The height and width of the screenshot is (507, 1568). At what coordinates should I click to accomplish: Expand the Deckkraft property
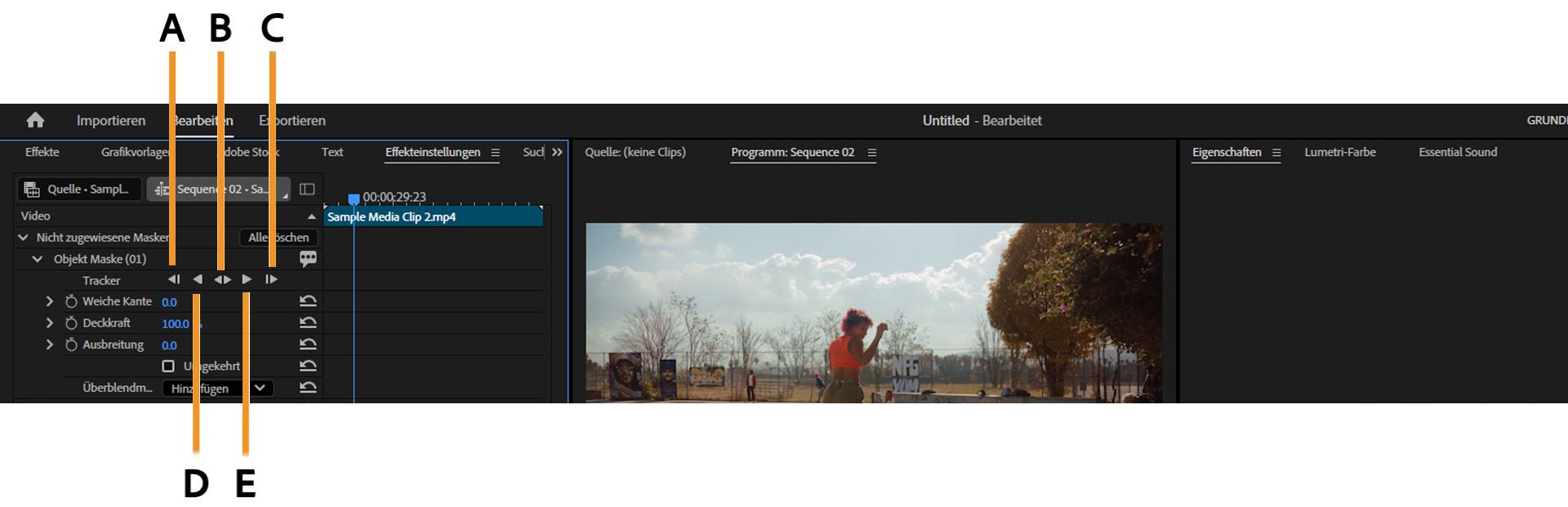pos(49,322)
